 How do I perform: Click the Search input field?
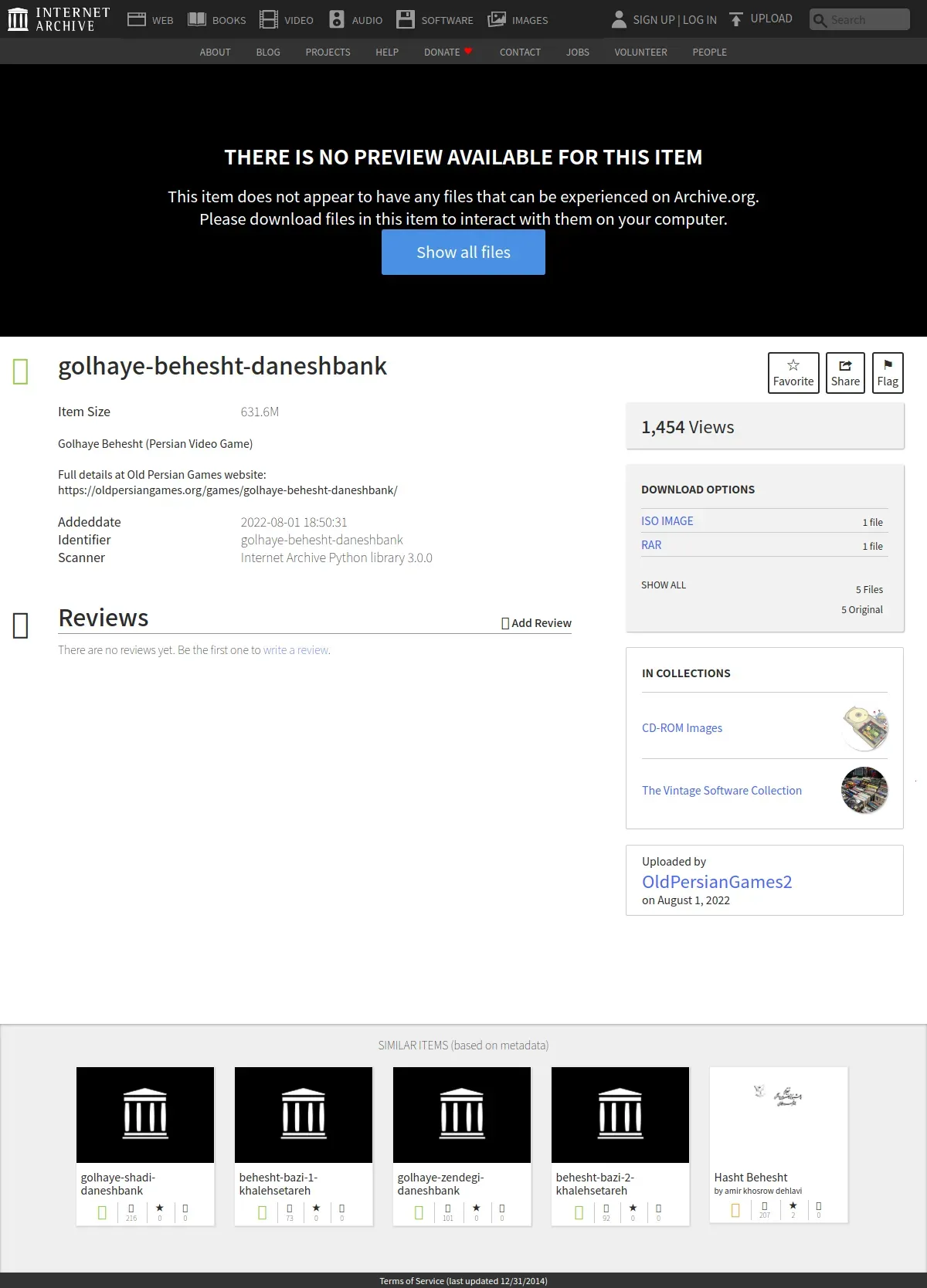(x=860, y=20)
